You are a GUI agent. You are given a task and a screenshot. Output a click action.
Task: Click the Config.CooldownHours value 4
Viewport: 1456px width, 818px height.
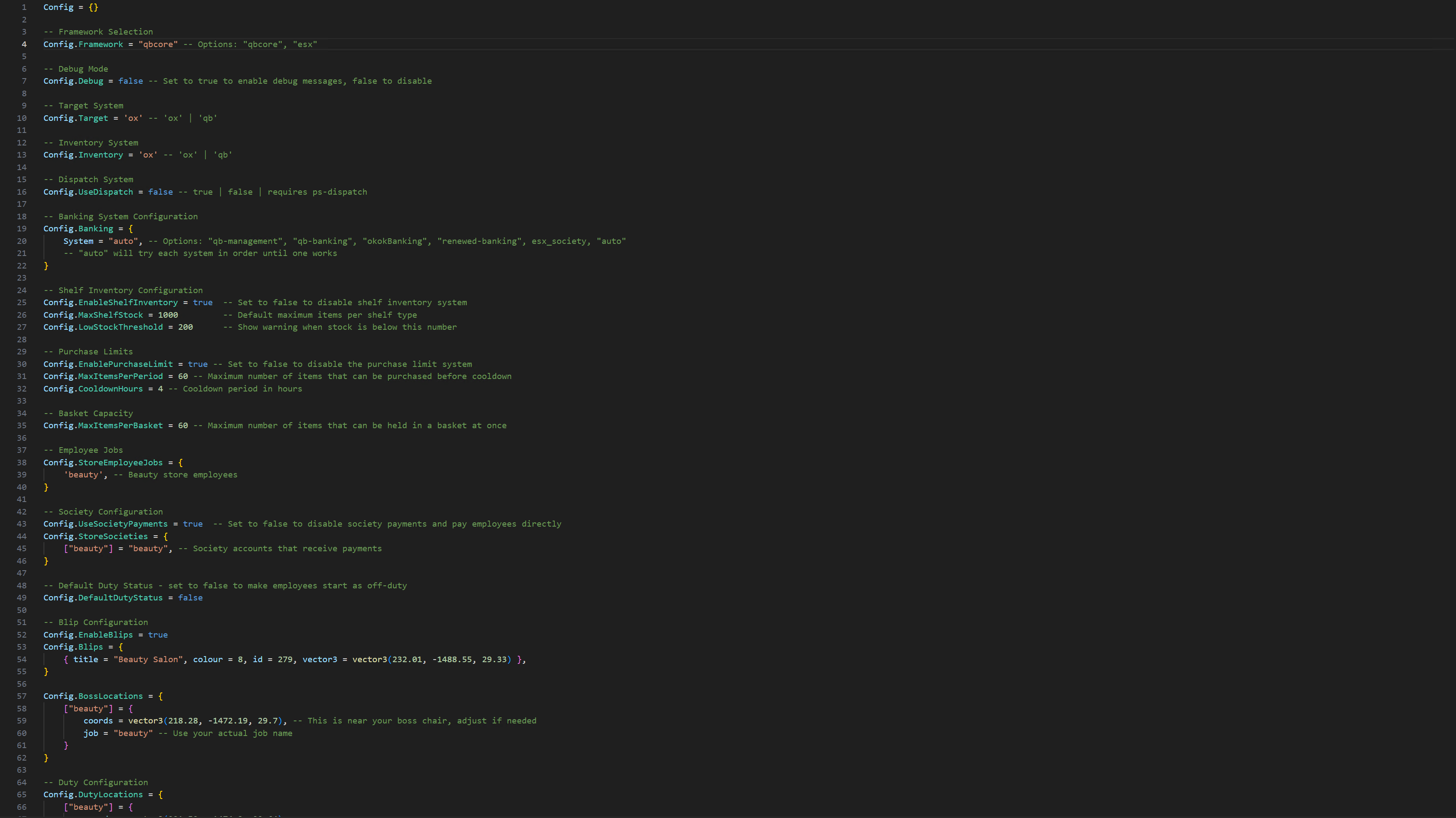[160, 388]
